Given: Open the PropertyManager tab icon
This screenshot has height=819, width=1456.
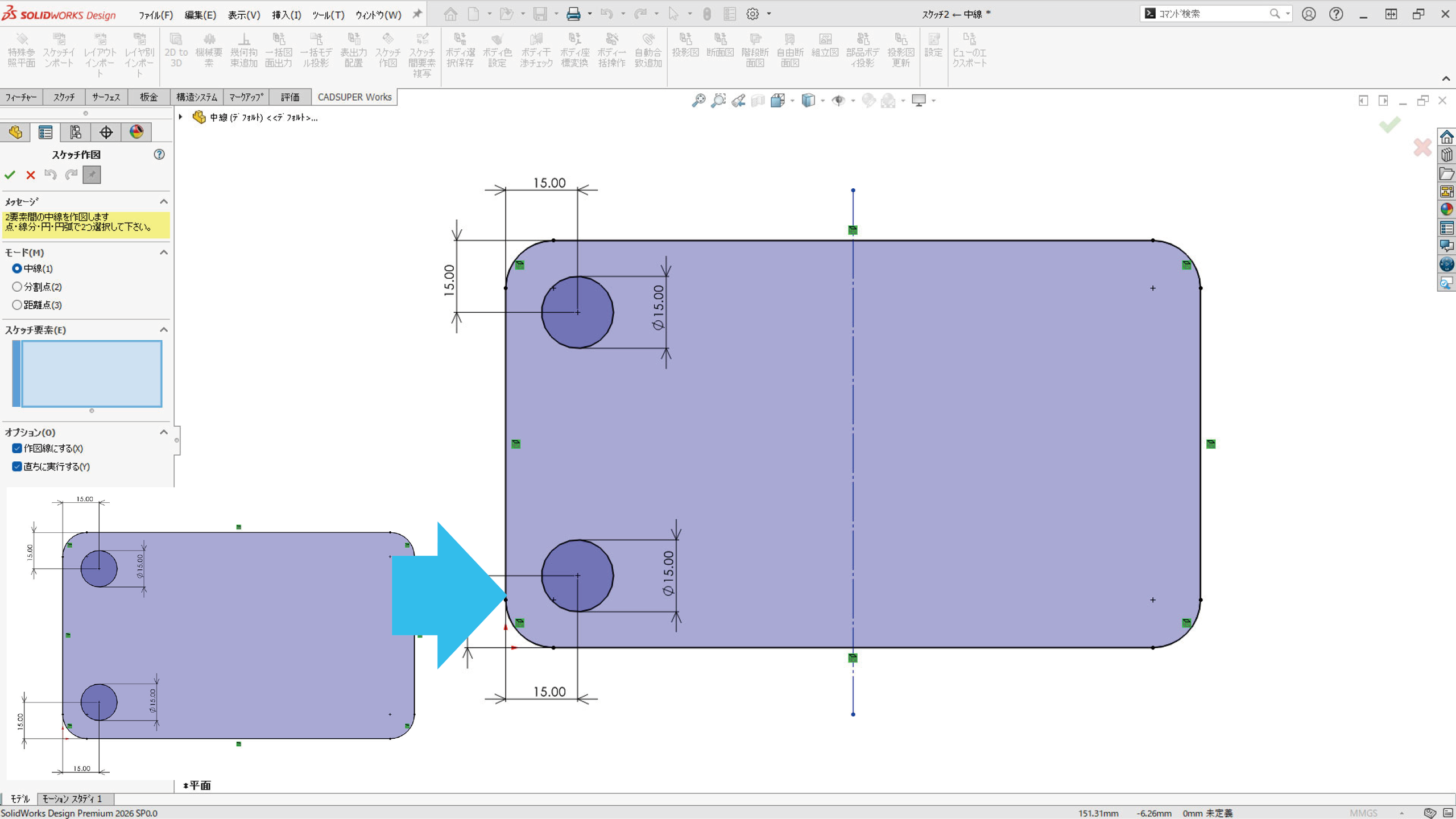Looking at the screenshot, I should (45, 133).
